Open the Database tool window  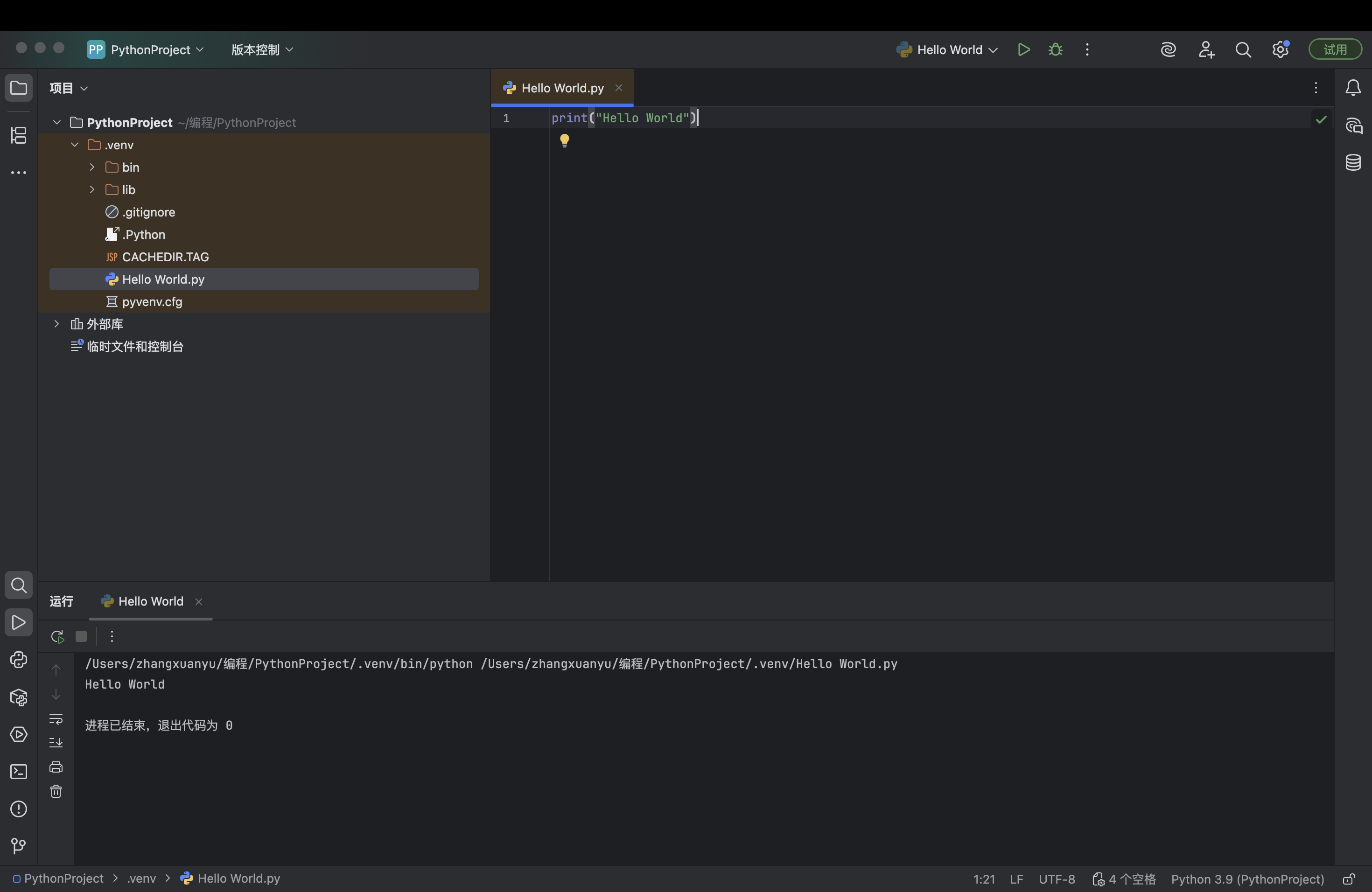pyautogui.click(x=1353, y=163)
